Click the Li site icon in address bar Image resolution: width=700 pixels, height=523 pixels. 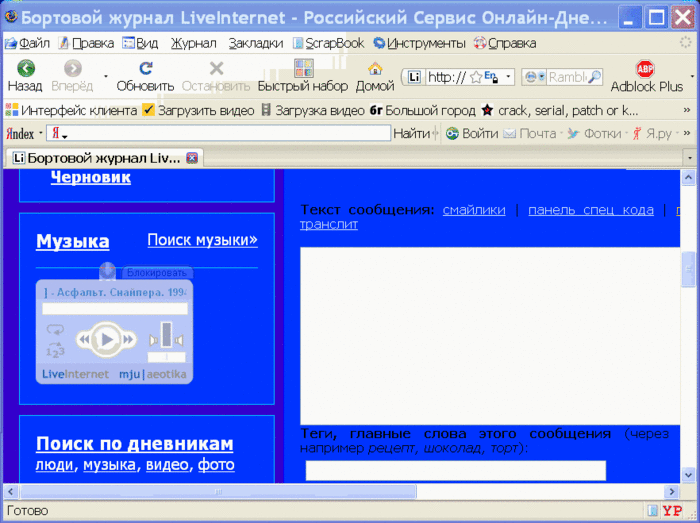click(x=414, y=77)
